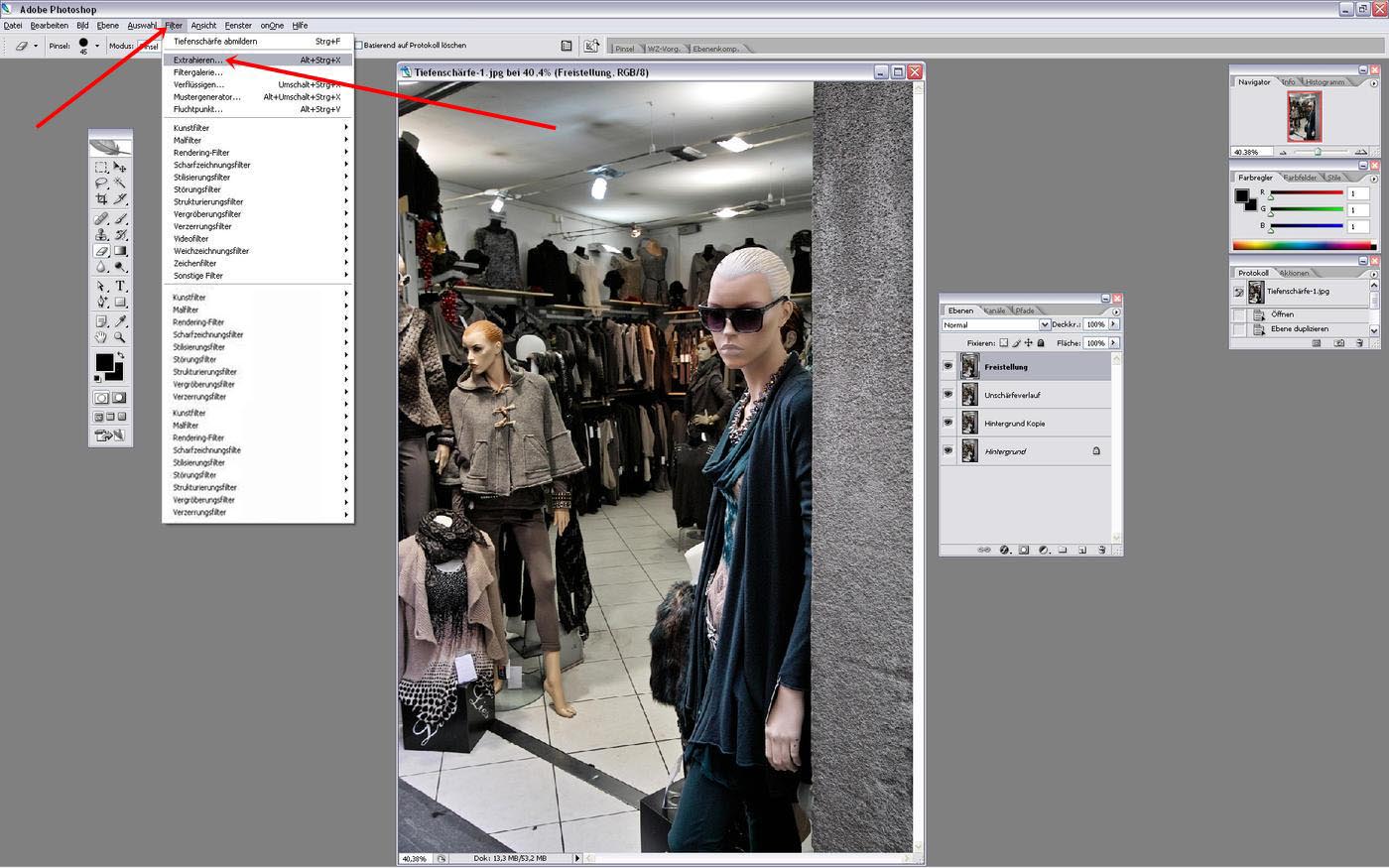Hide the Freistellung layer

[947, 366]
